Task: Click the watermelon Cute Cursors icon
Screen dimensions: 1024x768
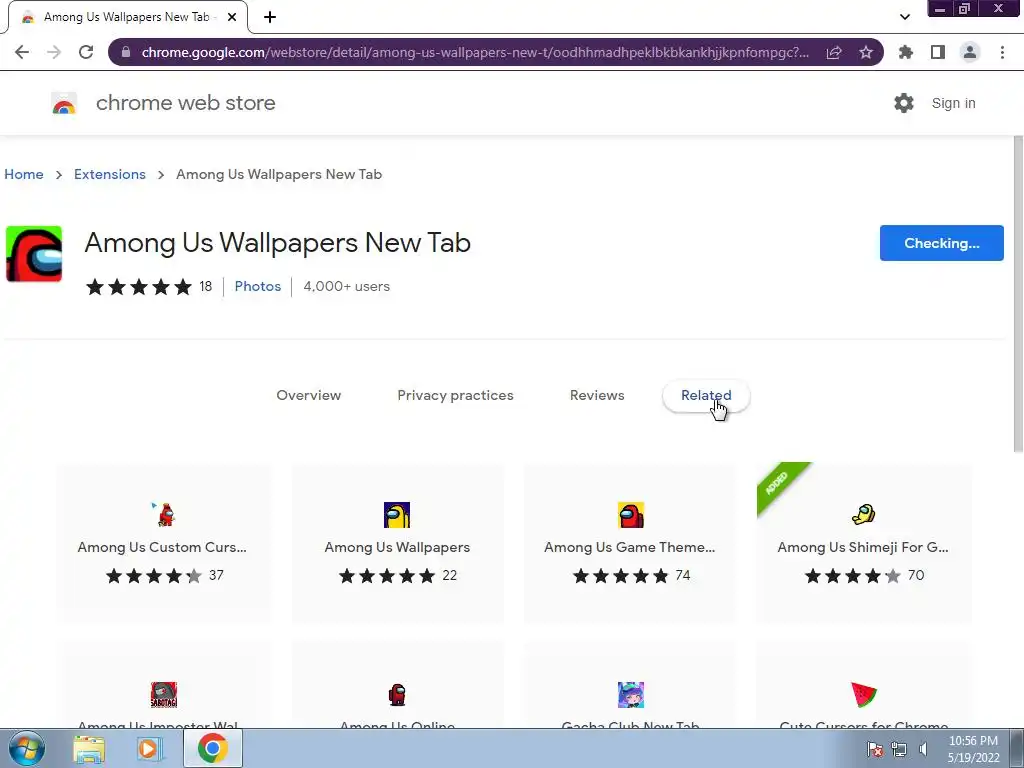Action: click(863, 695)
